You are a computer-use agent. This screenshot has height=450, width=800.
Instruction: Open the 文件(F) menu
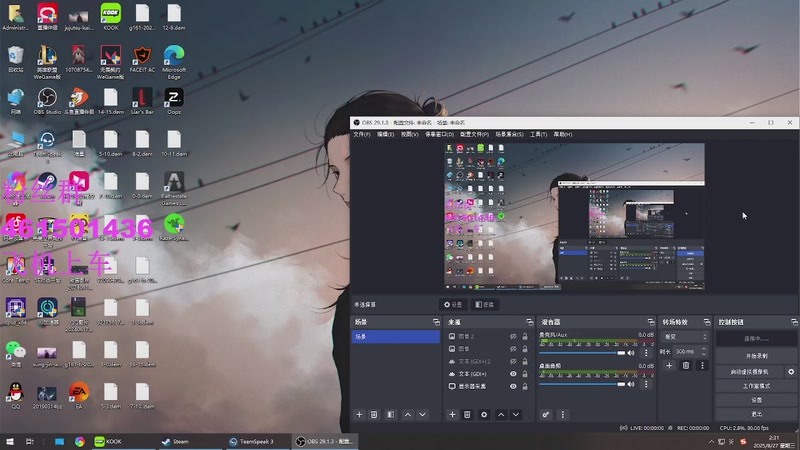[362, 135]
